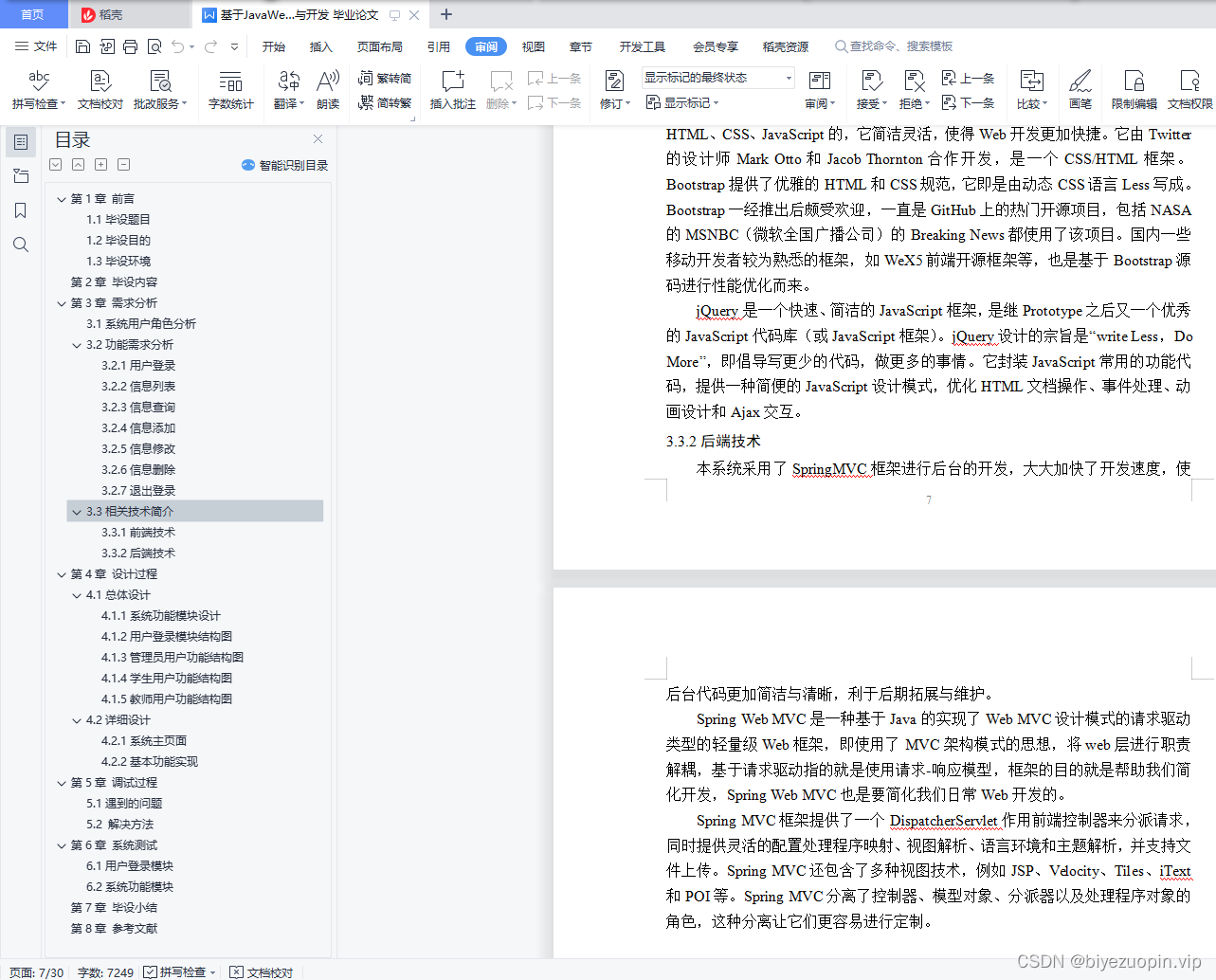Click 插入批注 insert comment
The image size is (1216, 980).
coord(453,90)
